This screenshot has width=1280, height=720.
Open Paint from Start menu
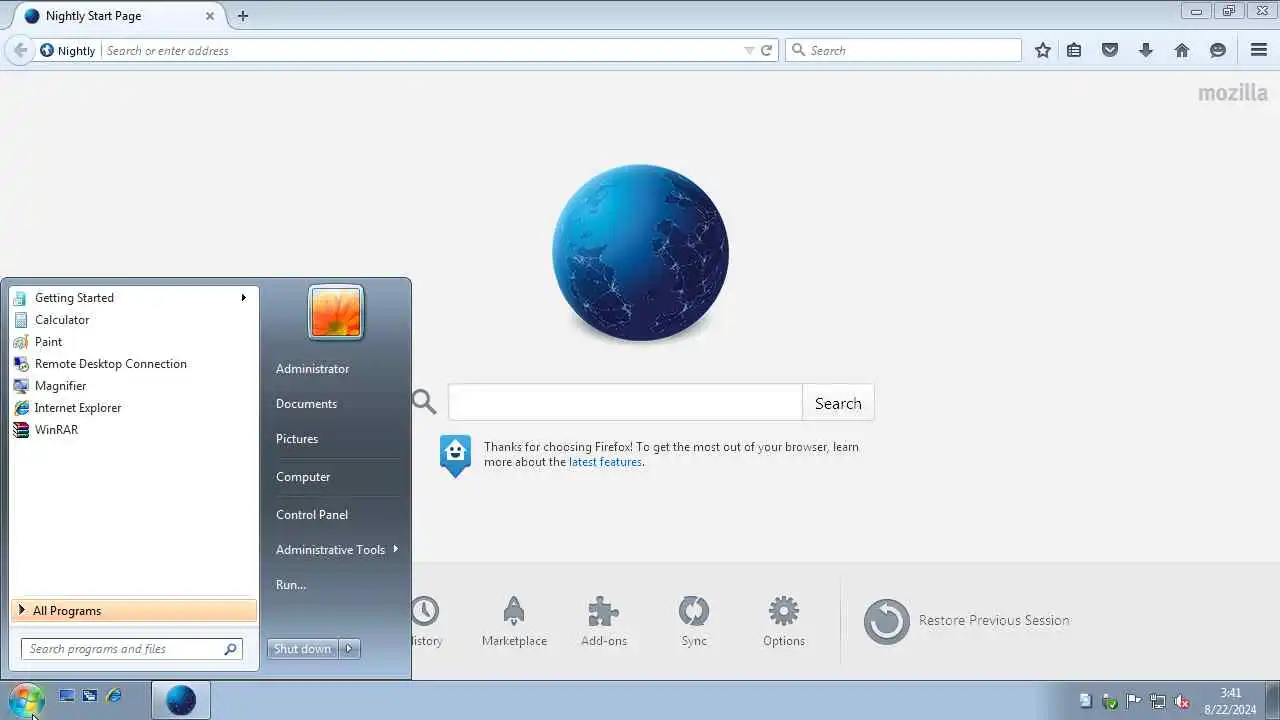coord(133,342)
